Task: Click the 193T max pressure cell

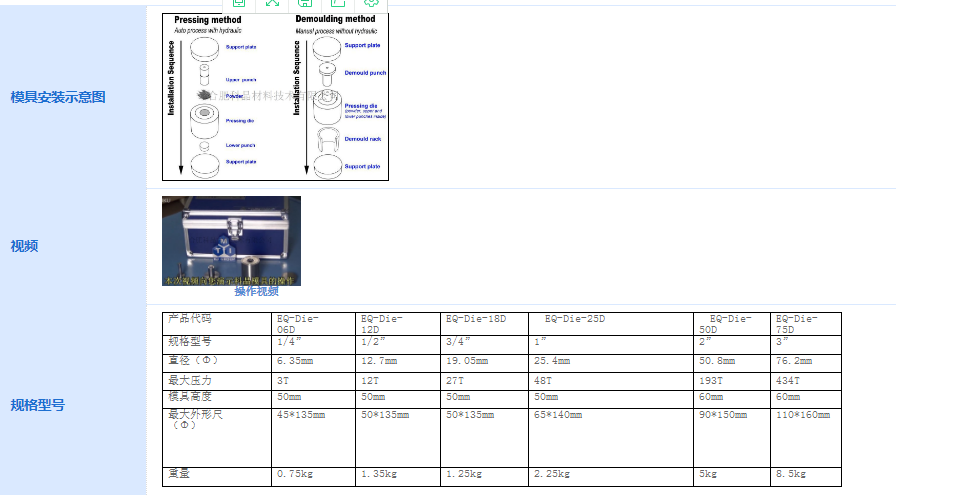Action: coord(732,381)
